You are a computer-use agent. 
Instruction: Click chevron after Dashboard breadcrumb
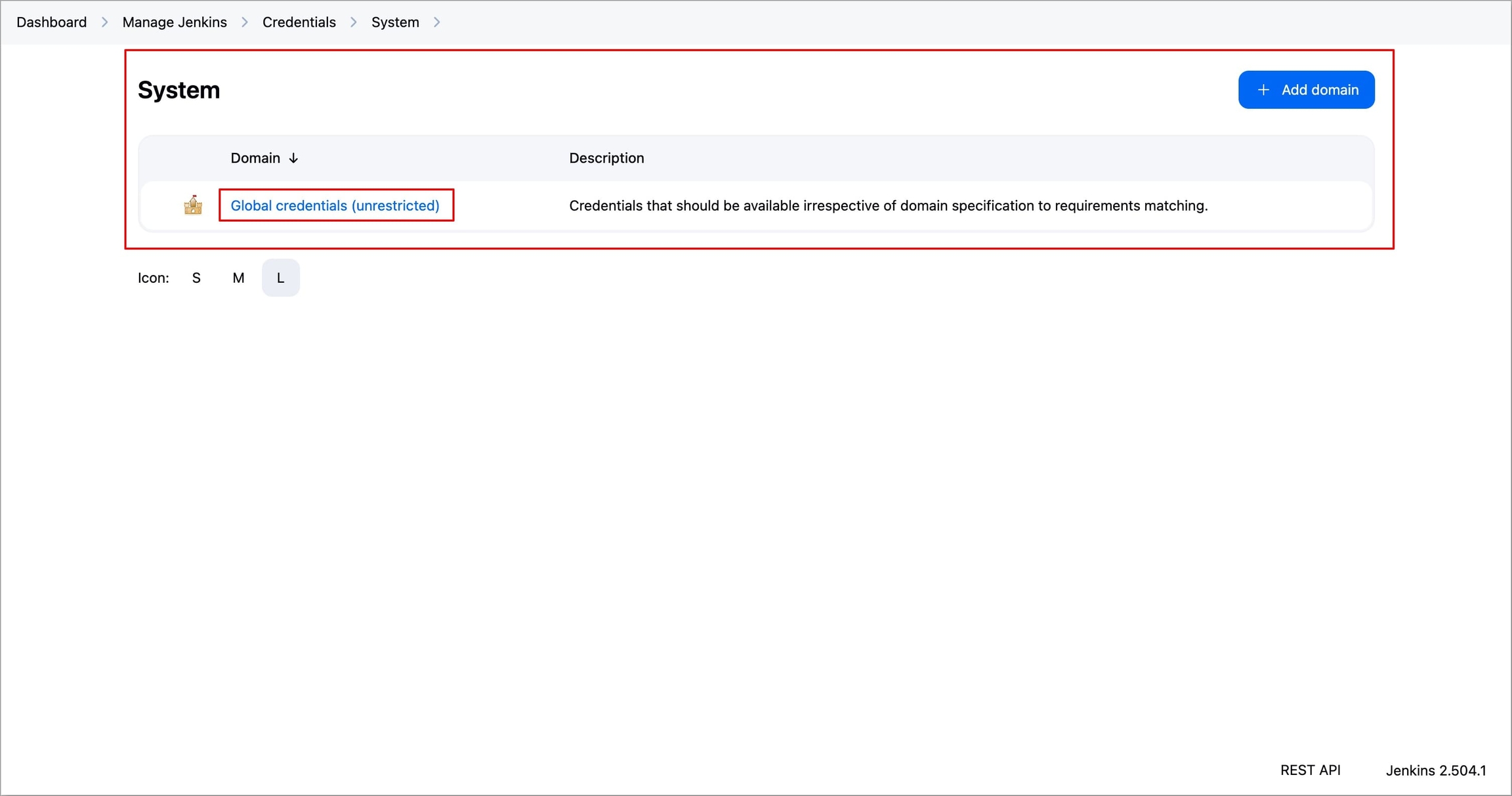click(105, 22)
